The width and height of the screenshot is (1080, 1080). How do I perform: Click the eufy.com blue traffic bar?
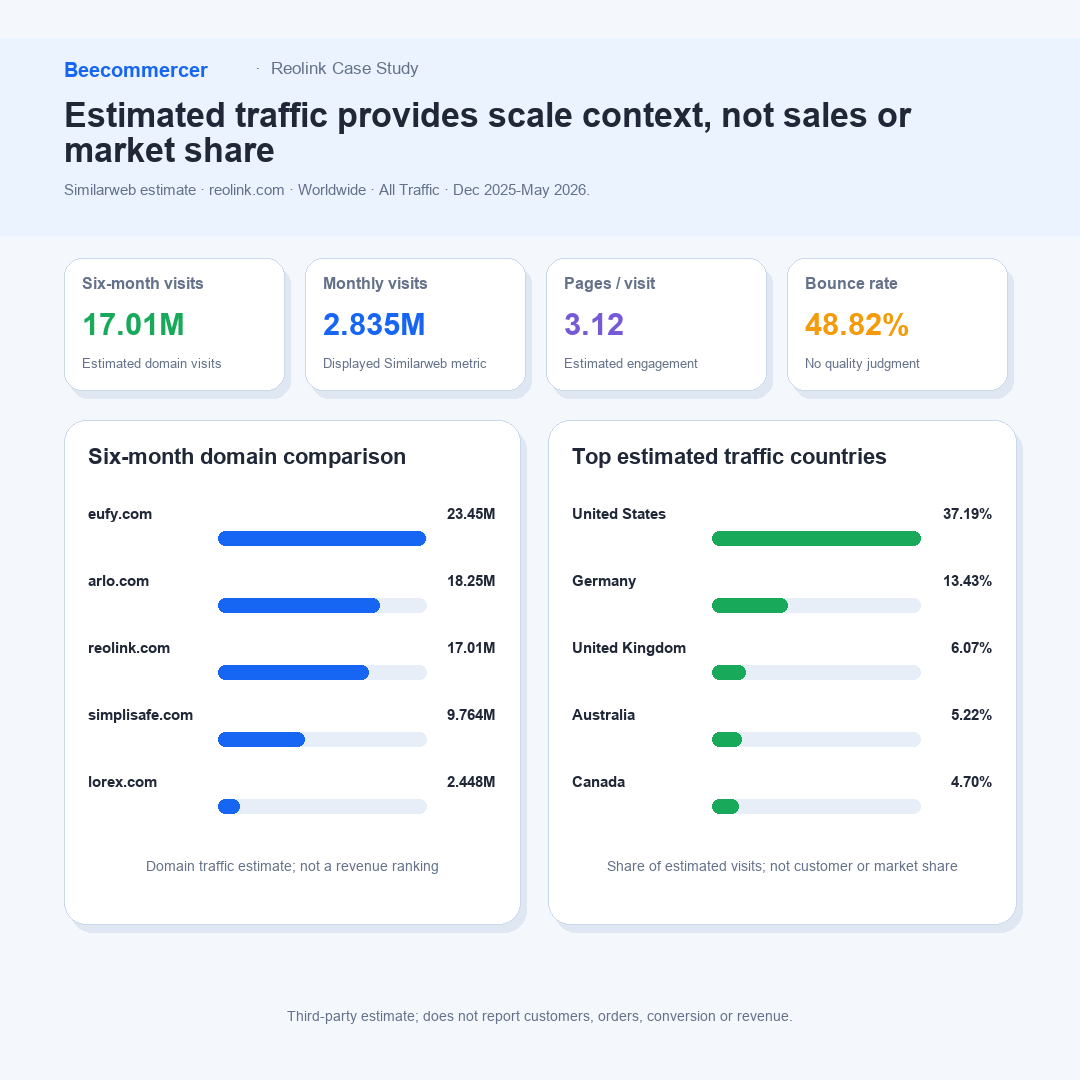[322, 539]
